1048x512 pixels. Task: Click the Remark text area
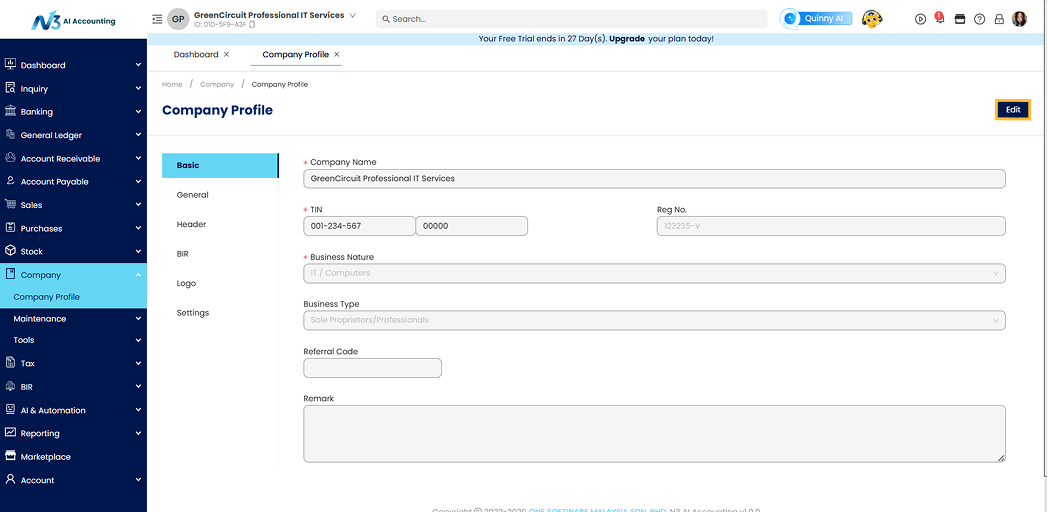point(654,434)
